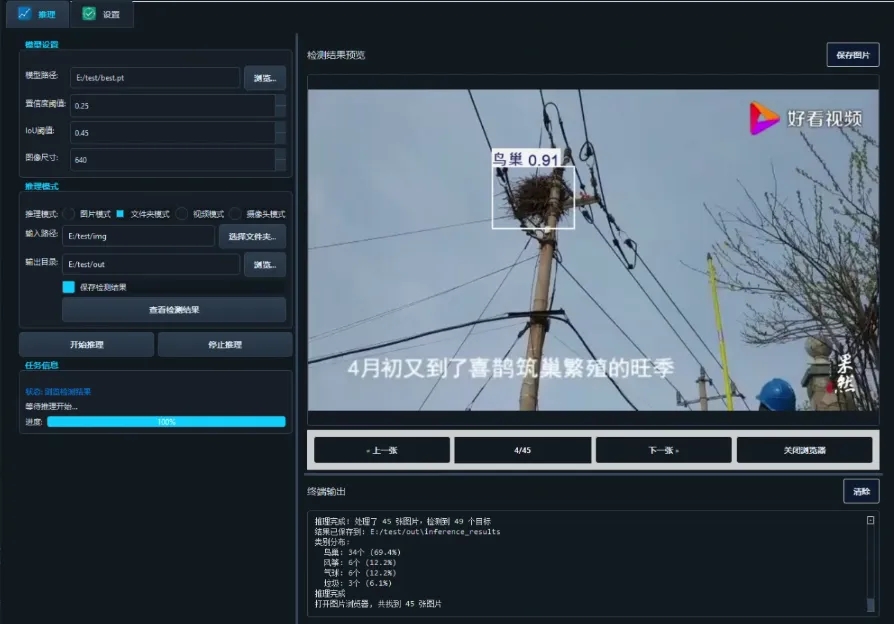Viewport: 894px width, 624px height.
Task: Click the 模型路径 field showing E:/test/best.pt
Action: [155, 78]
